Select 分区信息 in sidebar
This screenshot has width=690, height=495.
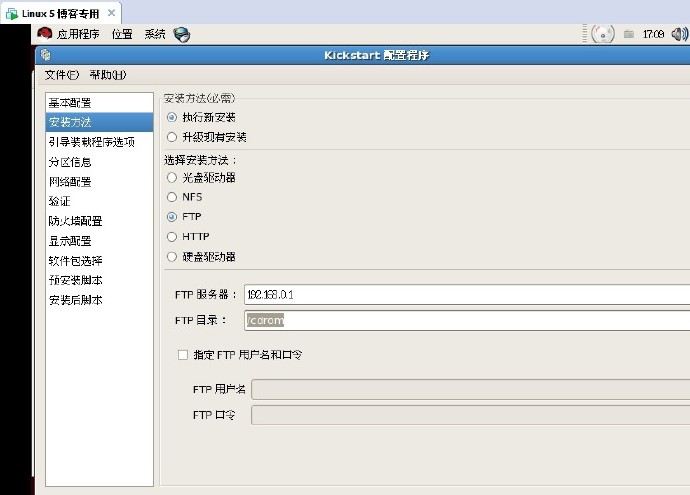coord(99,162)
